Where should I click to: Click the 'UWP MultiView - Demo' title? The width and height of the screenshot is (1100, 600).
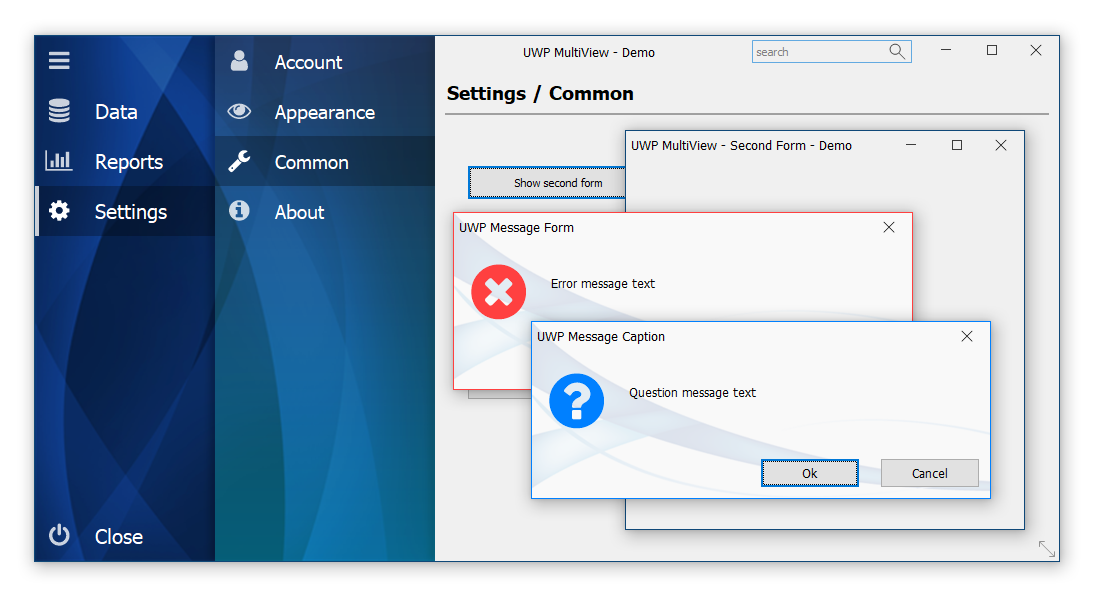(x=589, y=53)
